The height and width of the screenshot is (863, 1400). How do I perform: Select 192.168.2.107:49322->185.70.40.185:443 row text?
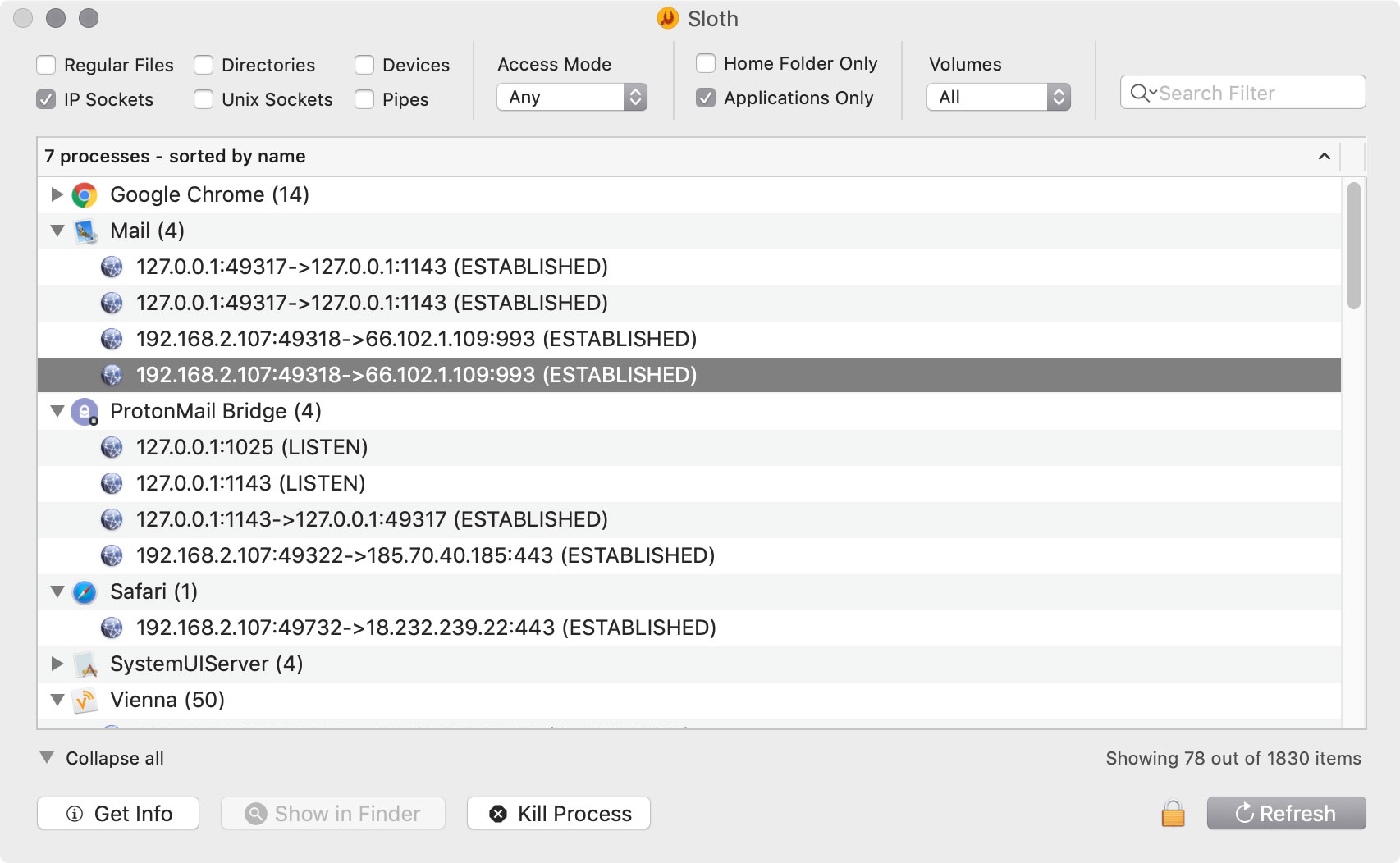[x=425, y=555]
